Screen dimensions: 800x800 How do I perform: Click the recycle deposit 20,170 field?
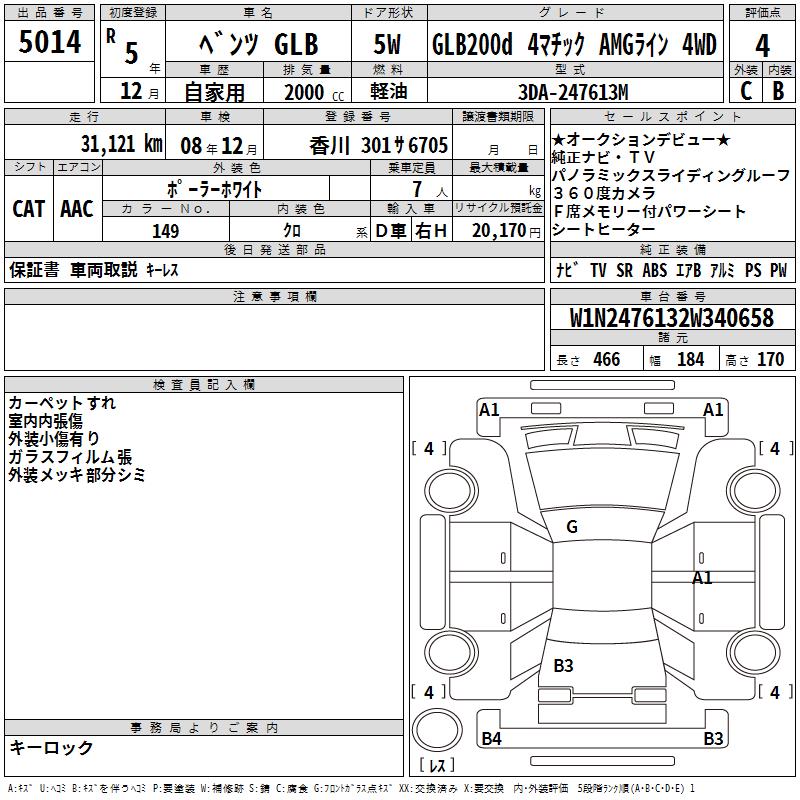pos(498,230)
